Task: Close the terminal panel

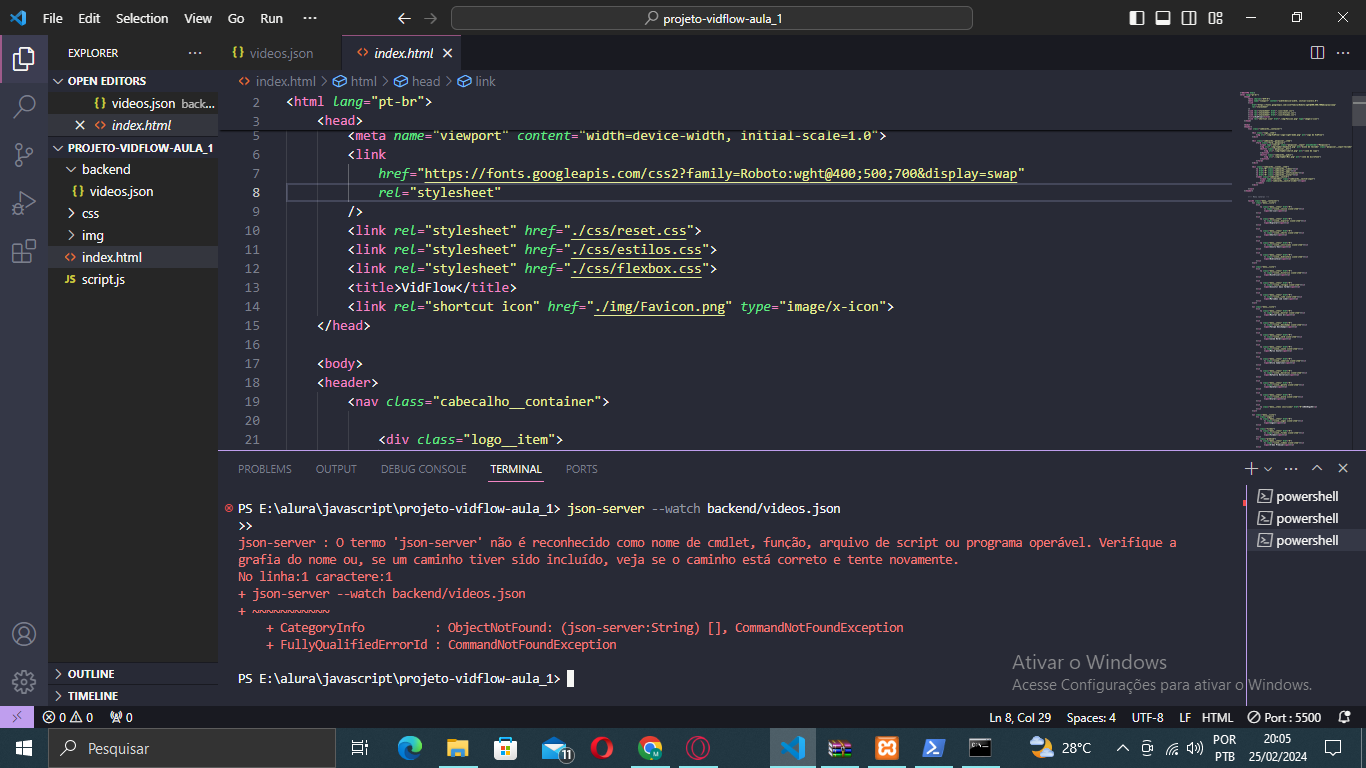Action: [x=1344, y=468]
